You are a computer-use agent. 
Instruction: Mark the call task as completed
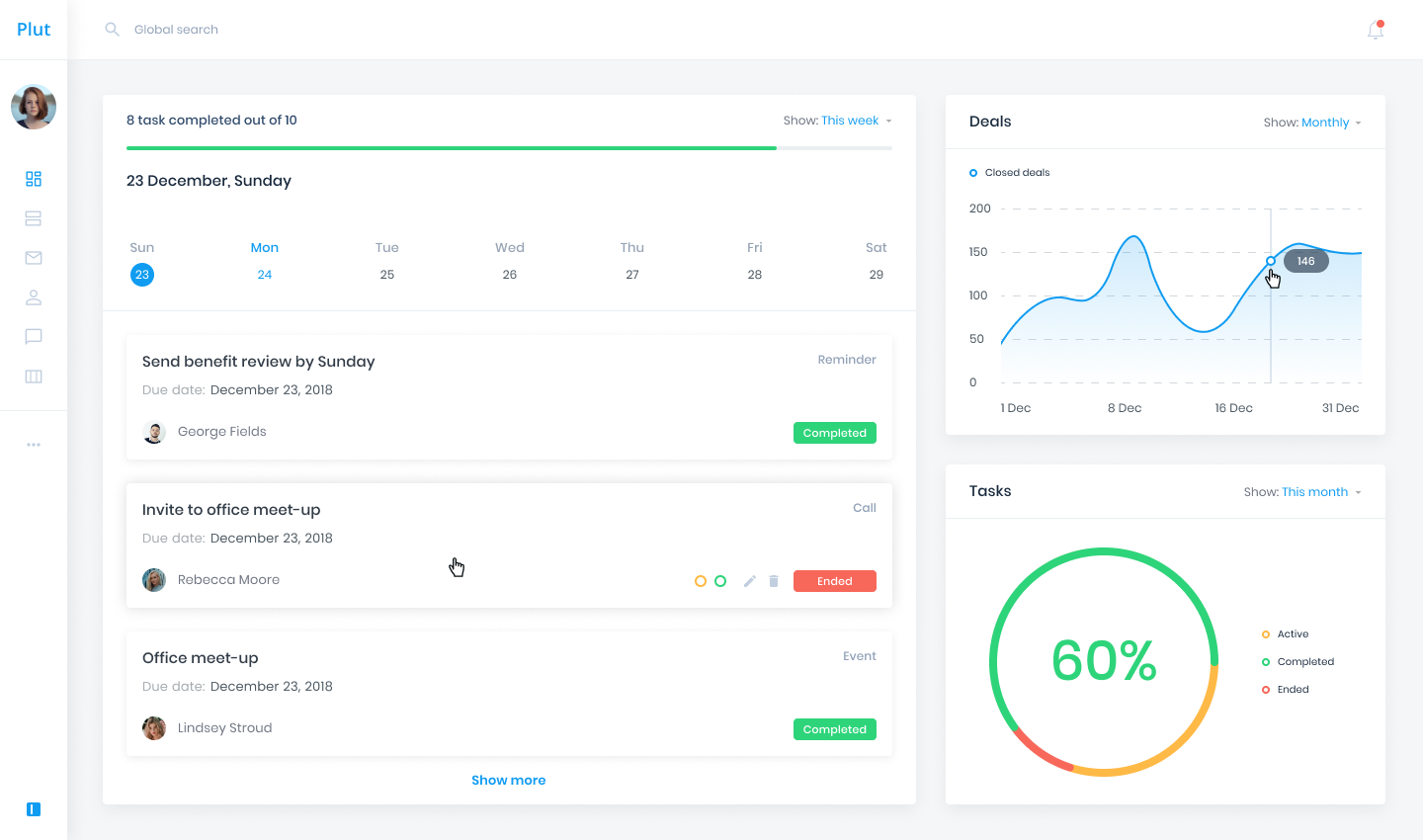pos(720,581)
